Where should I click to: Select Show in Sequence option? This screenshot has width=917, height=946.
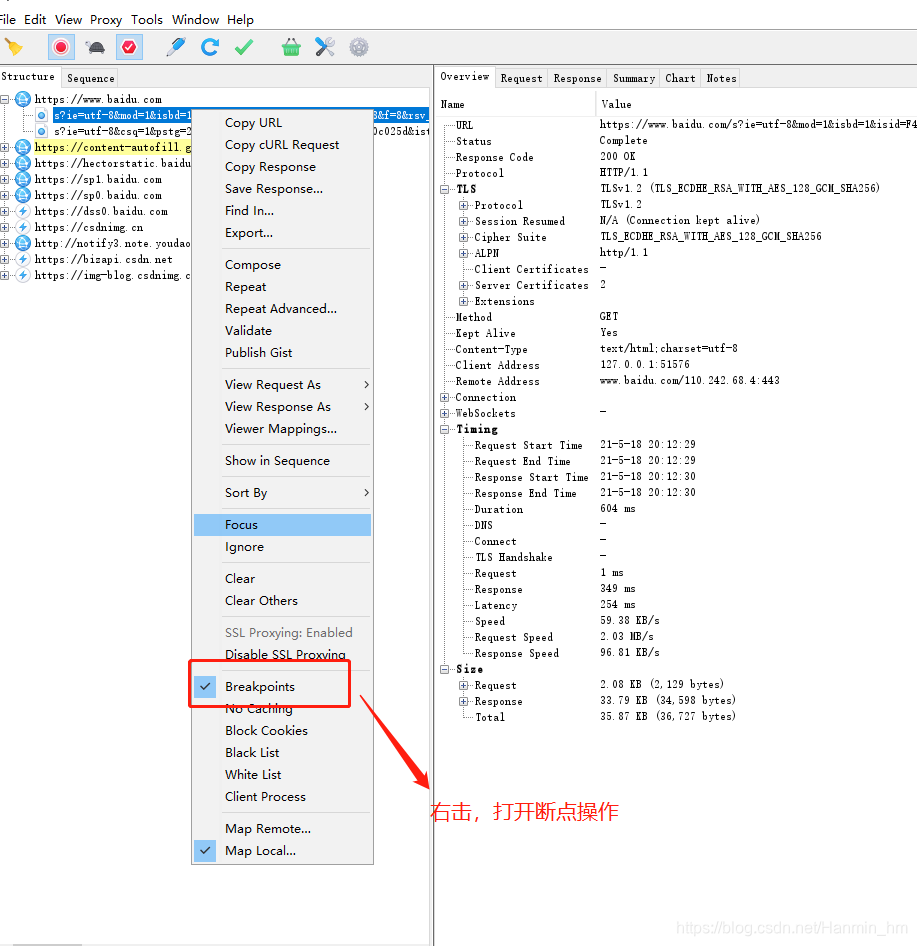click(x=282, y=461)
